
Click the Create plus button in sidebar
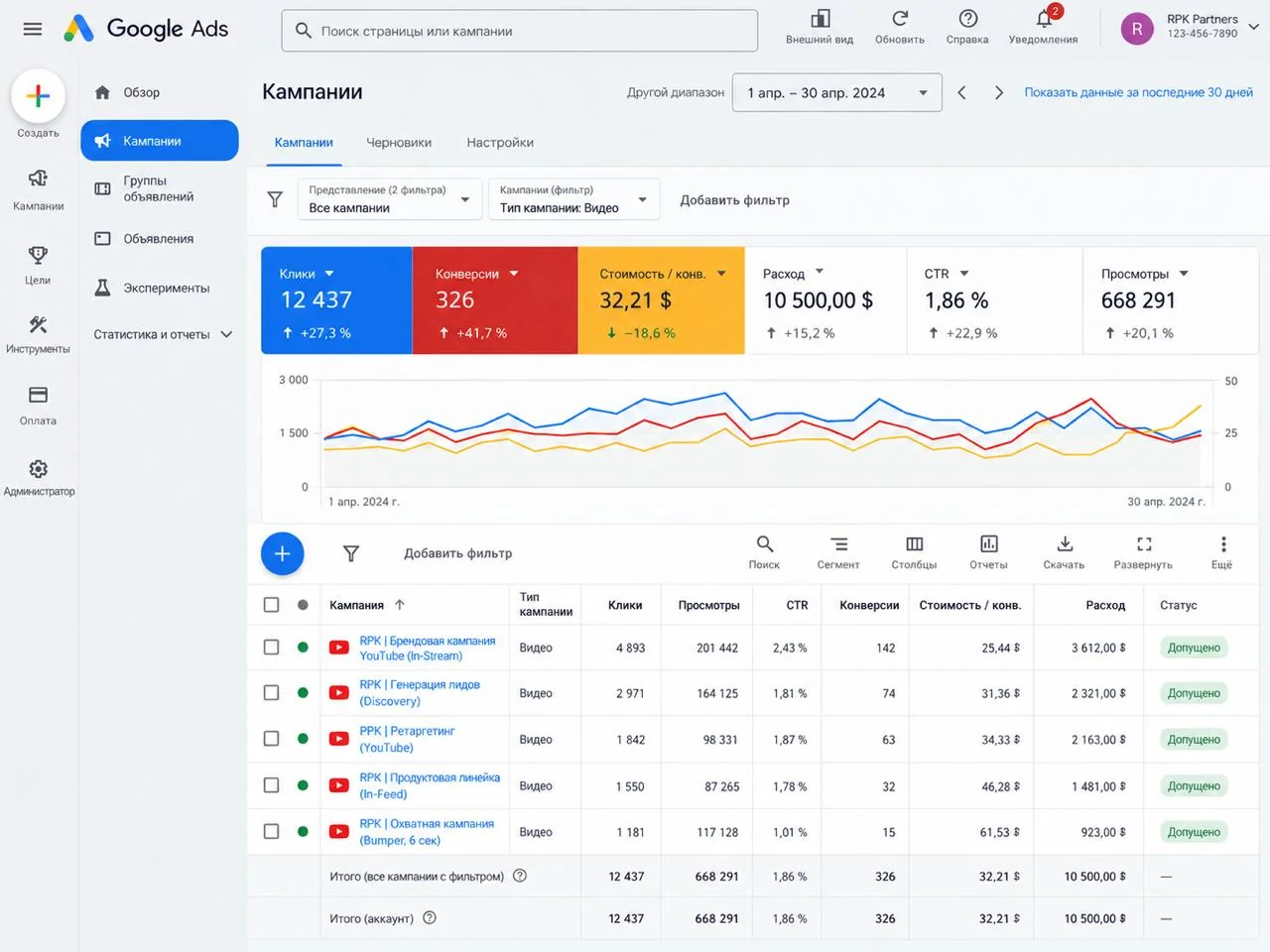tap(38, 96)
